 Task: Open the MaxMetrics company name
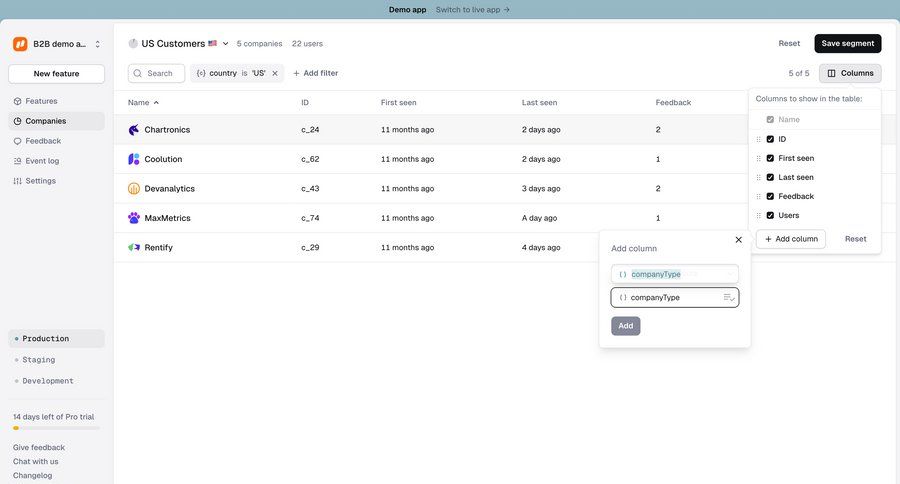168,218
